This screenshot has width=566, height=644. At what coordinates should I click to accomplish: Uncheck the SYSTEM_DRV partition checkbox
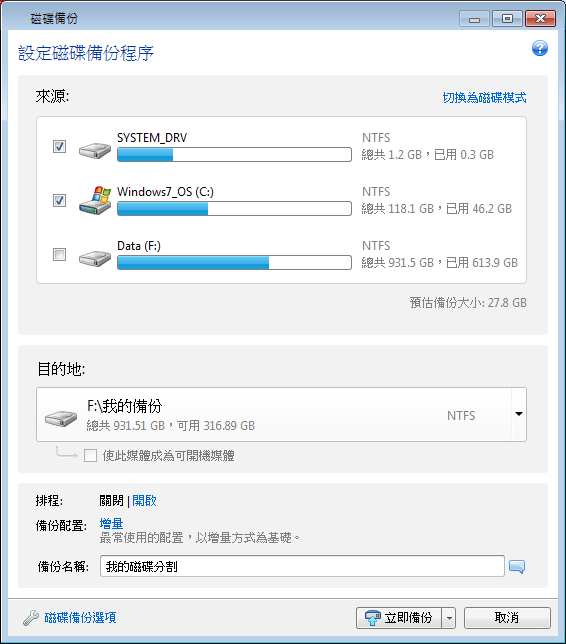60,146
